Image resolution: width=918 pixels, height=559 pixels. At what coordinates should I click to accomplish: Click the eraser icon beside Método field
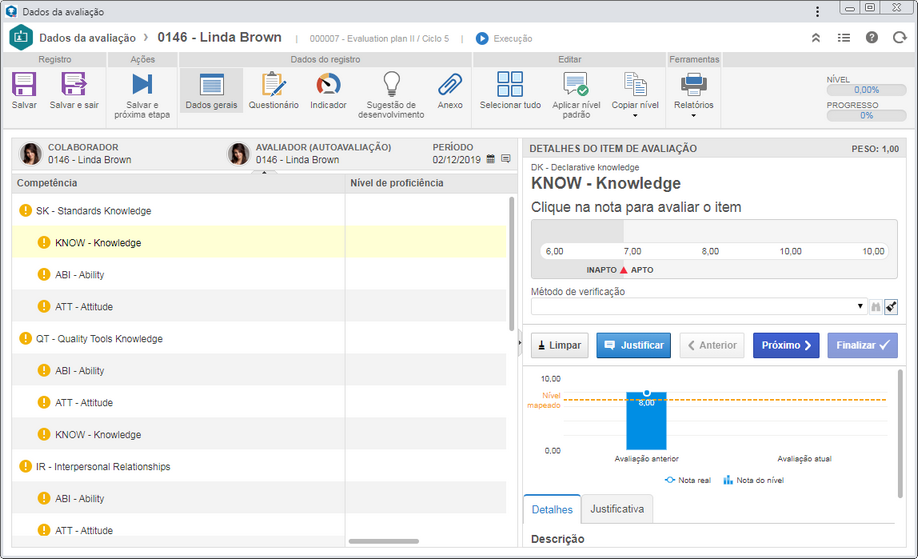pyautogui.click(x=891, y=307)
